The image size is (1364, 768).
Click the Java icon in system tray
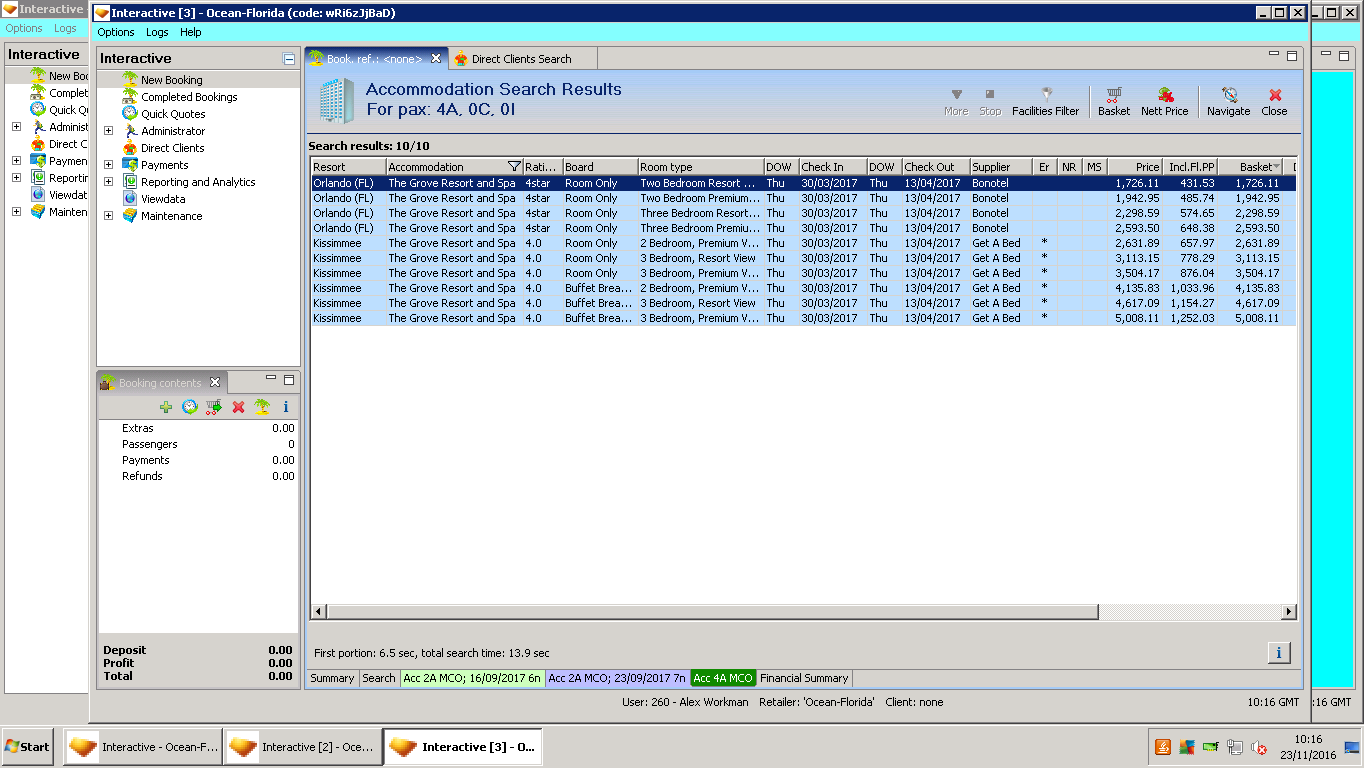(1163, 747)
